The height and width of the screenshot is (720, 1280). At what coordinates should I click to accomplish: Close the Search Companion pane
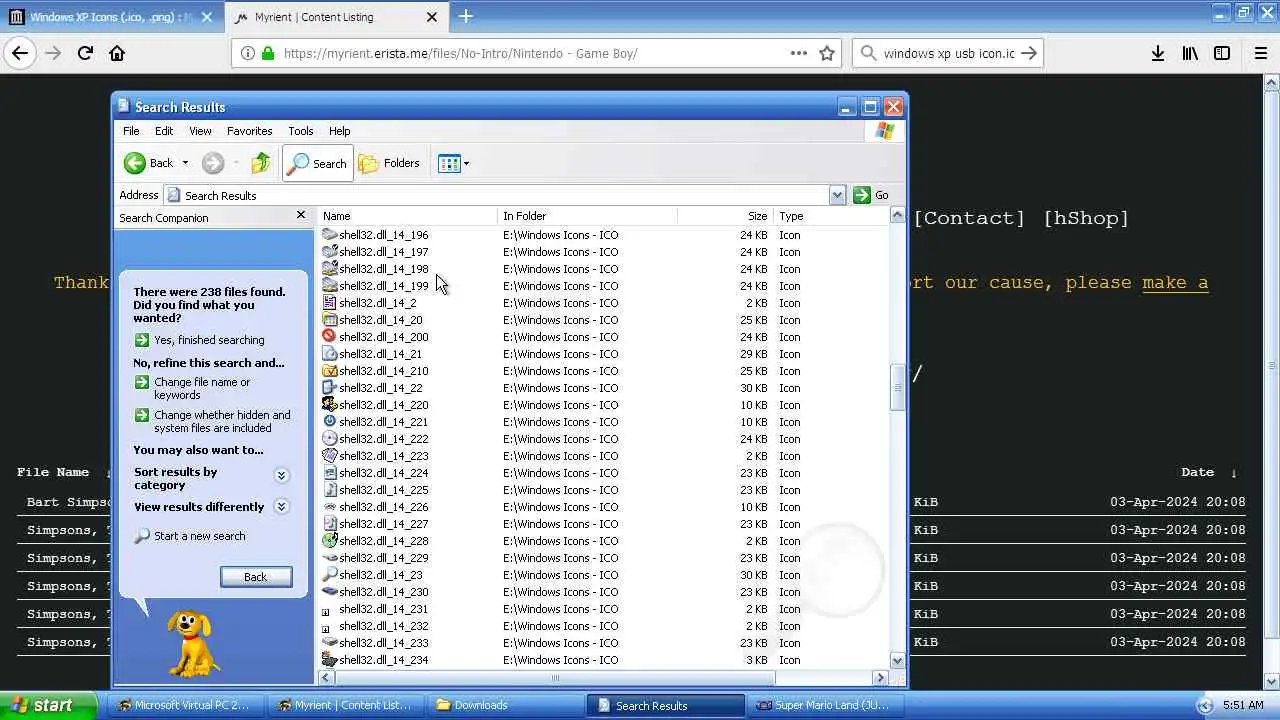click(300, 215)
